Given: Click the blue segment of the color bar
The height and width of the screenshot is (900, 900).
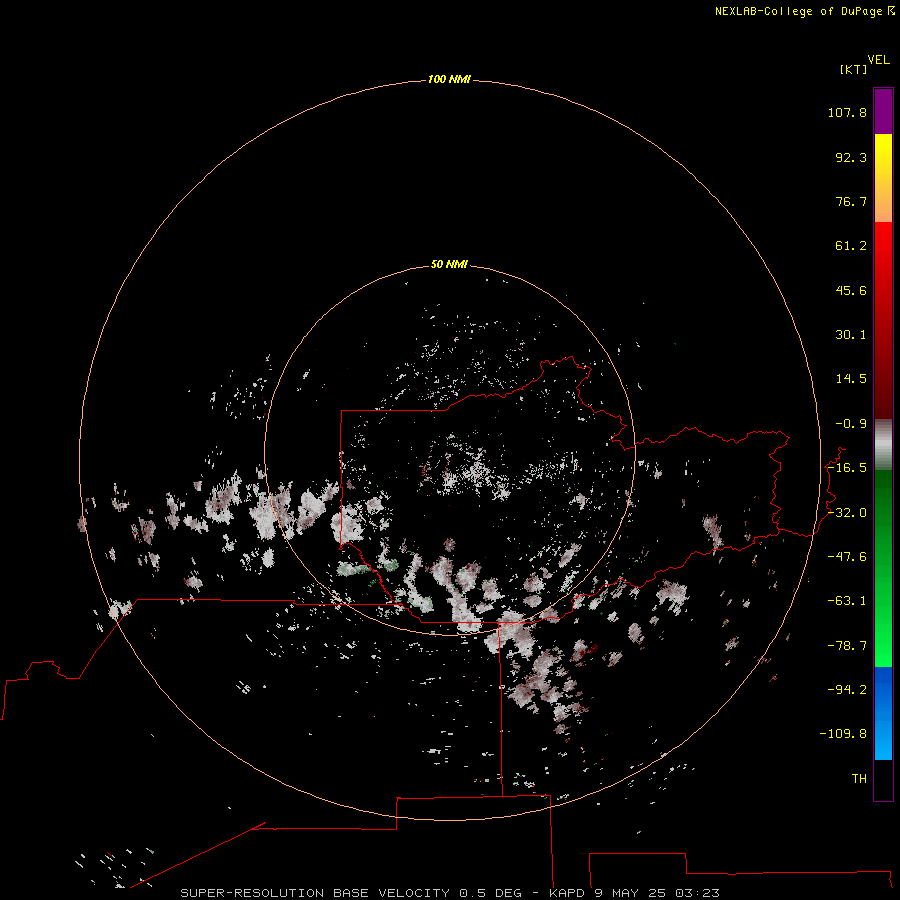Looking at the screenshot, I should click(883, 713).
